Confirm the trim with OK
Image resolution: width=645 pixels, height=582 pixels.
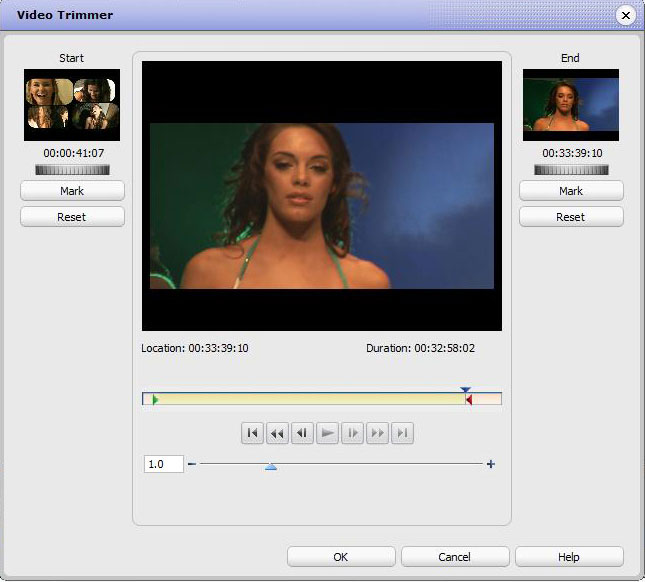pyautogui.click(x=341, y=557)
